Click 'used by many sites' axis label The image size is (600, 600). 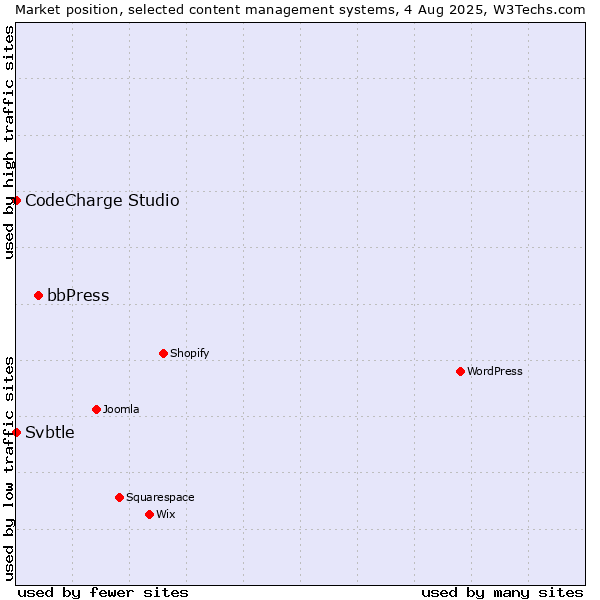(x=502, y=593)
